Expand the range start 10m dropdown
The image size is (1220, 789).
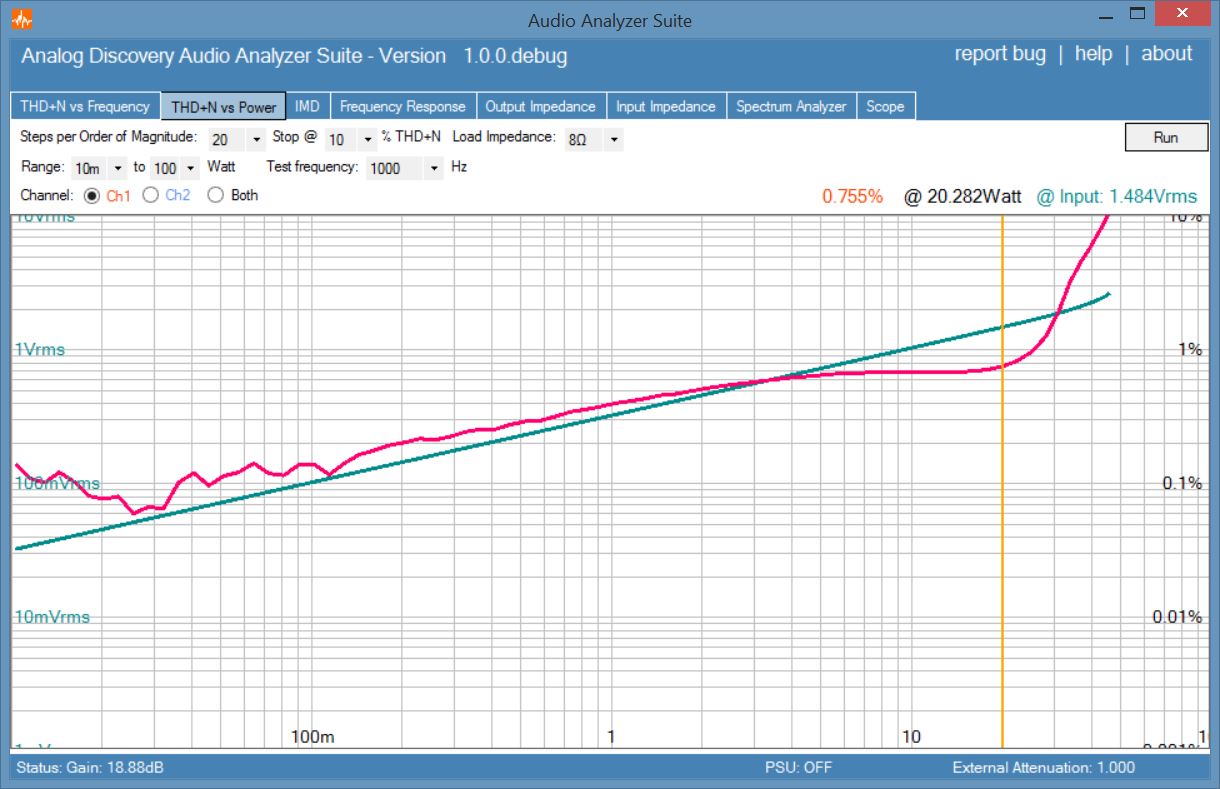click(x=119, y=168)
